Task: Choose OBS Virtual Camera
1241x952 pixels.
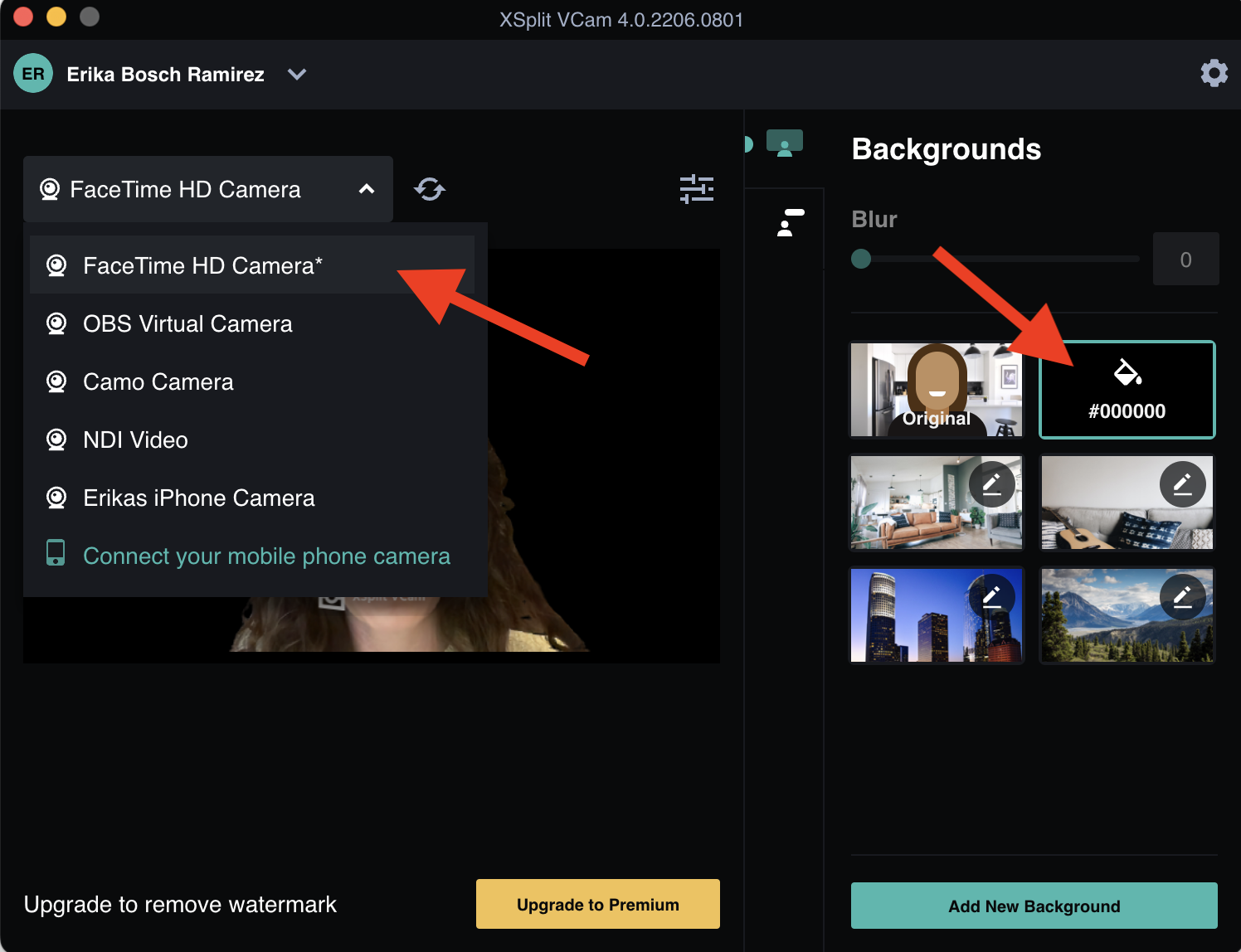Action: point(252,323)
